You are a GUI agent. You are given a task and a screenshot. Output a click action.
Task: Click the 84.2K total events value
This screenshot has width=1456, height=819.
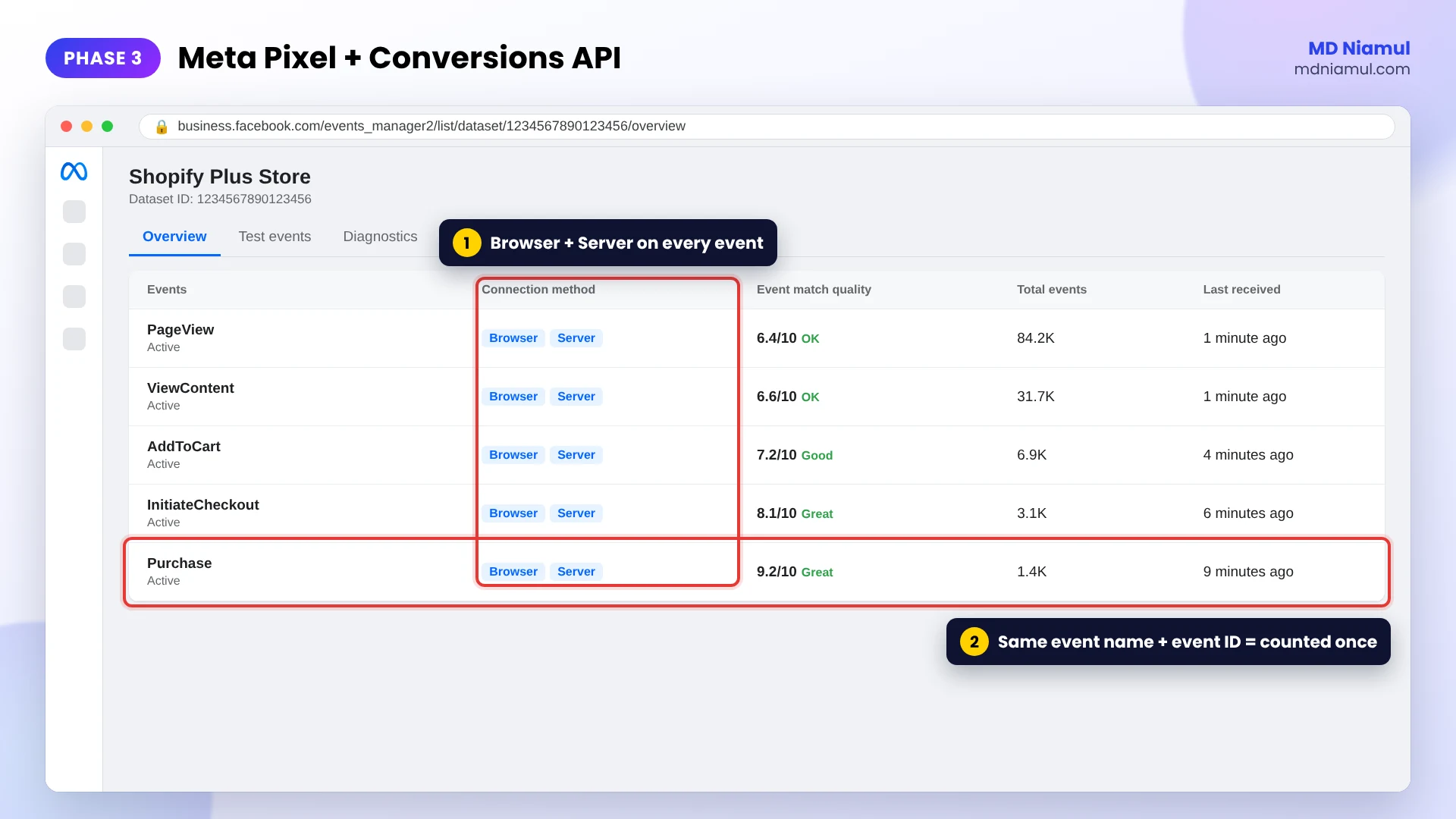point(1036,338)
